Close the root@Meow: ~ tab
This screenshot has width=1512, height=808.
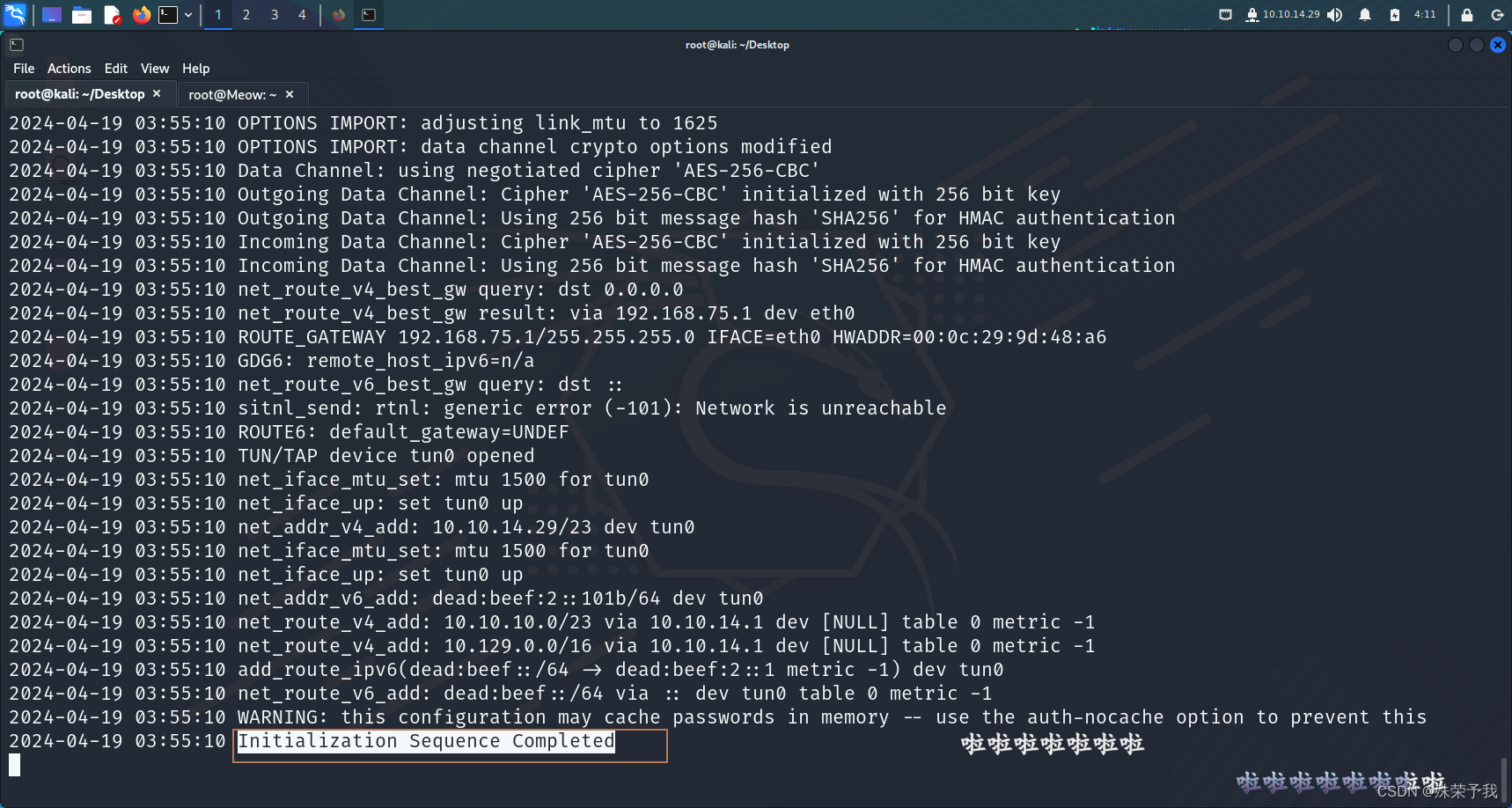[290, 94]
